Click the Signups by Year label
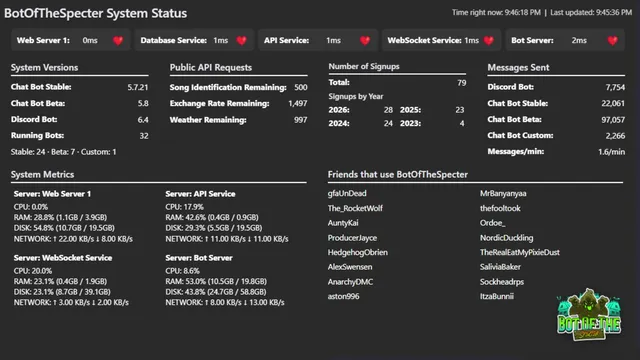This screenshot has height=360, width=640. 356,96
